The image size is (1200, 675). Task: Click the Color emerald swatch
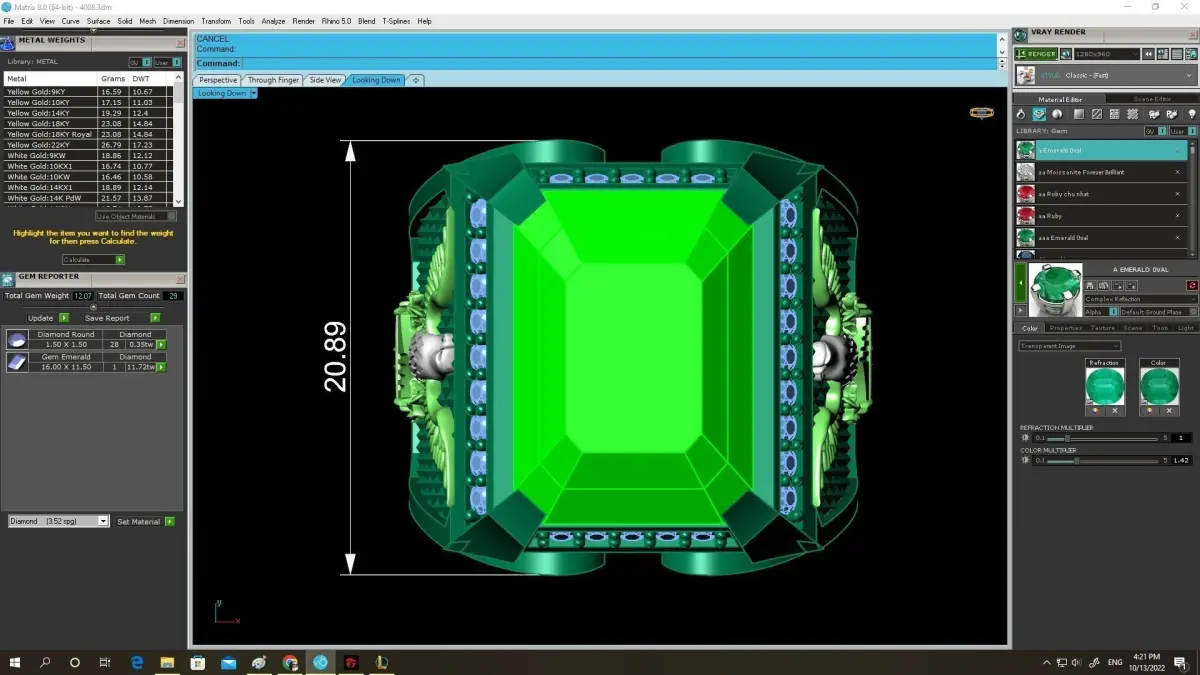(x=1159, y=386)
